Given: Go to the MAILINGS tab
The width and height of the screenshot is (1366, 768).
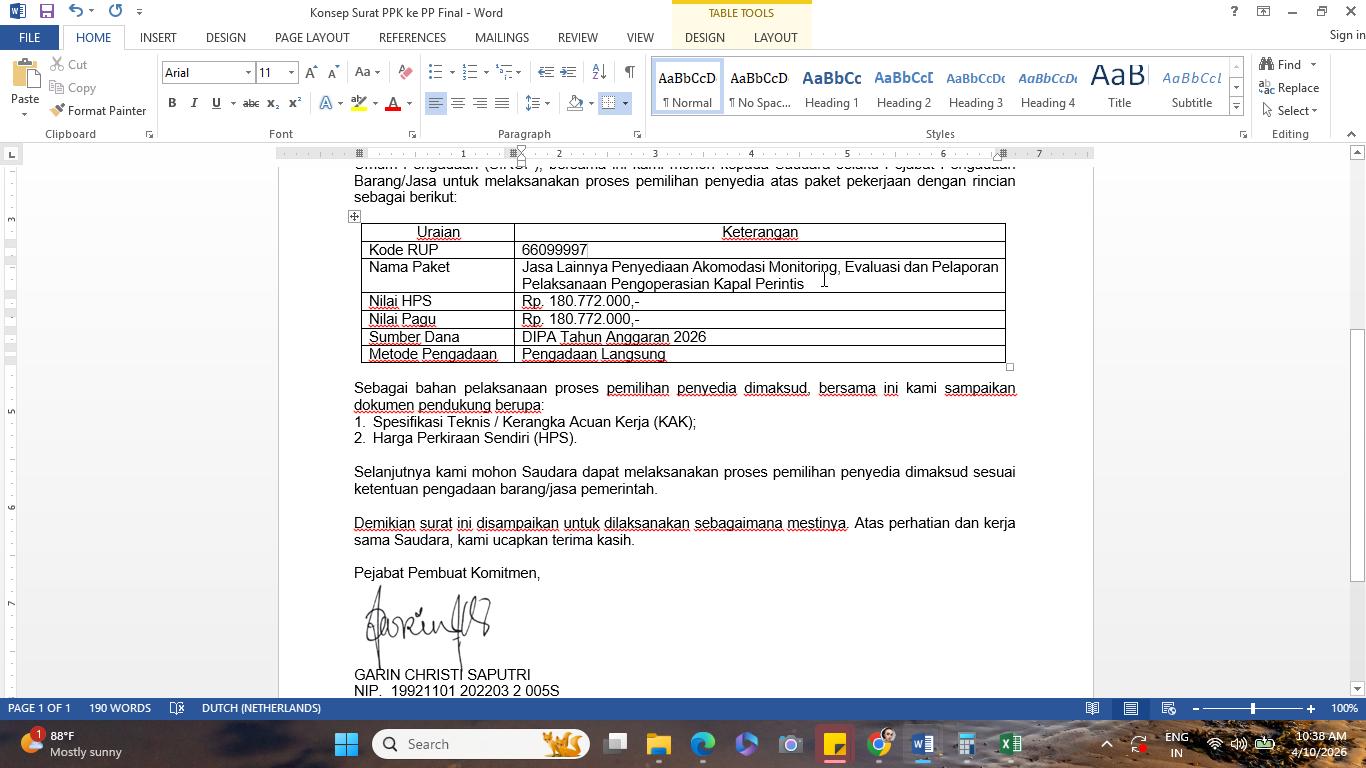Looking at the screenshot, I should tap(502, 38).
